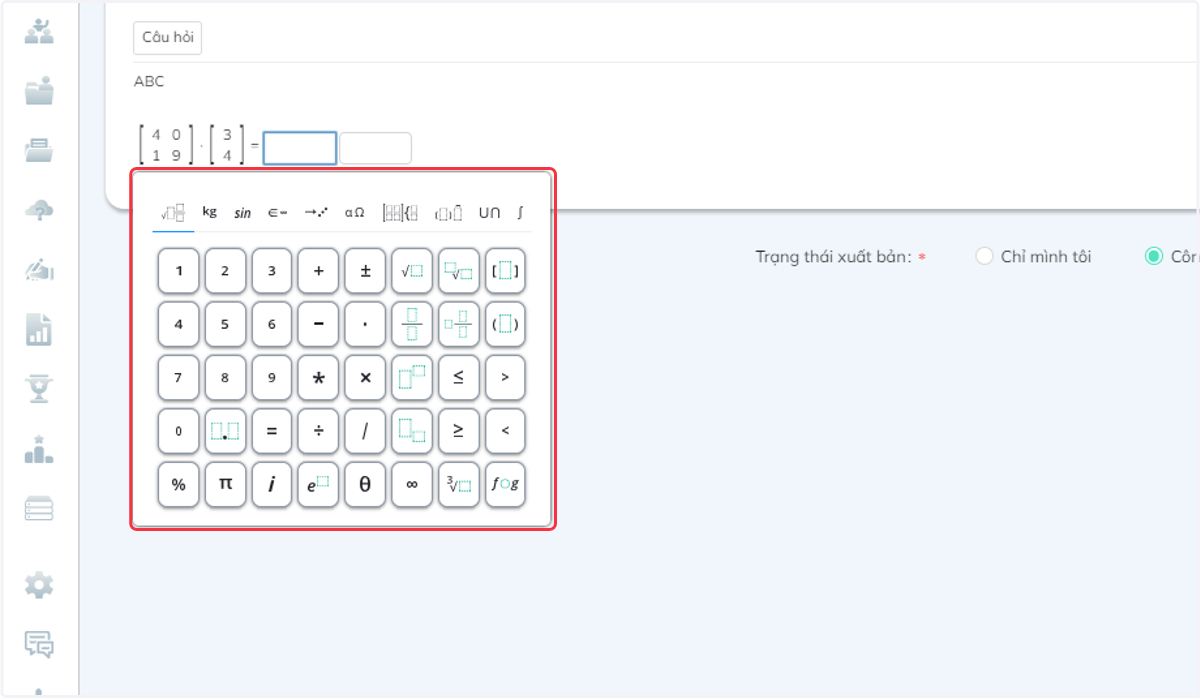Insert the mixed fraction template
The image size is (1200, 698).
(x=459, y=324)
